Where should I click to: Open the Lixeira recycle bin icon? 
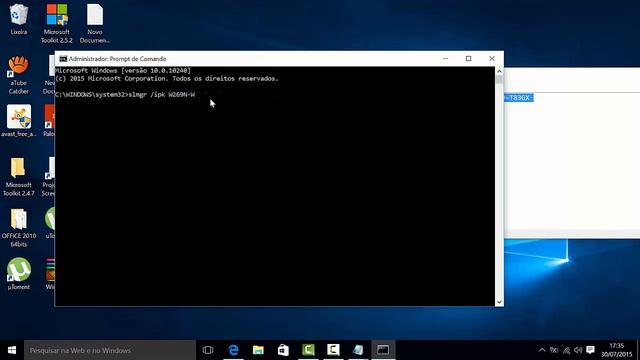pos(19,19)
